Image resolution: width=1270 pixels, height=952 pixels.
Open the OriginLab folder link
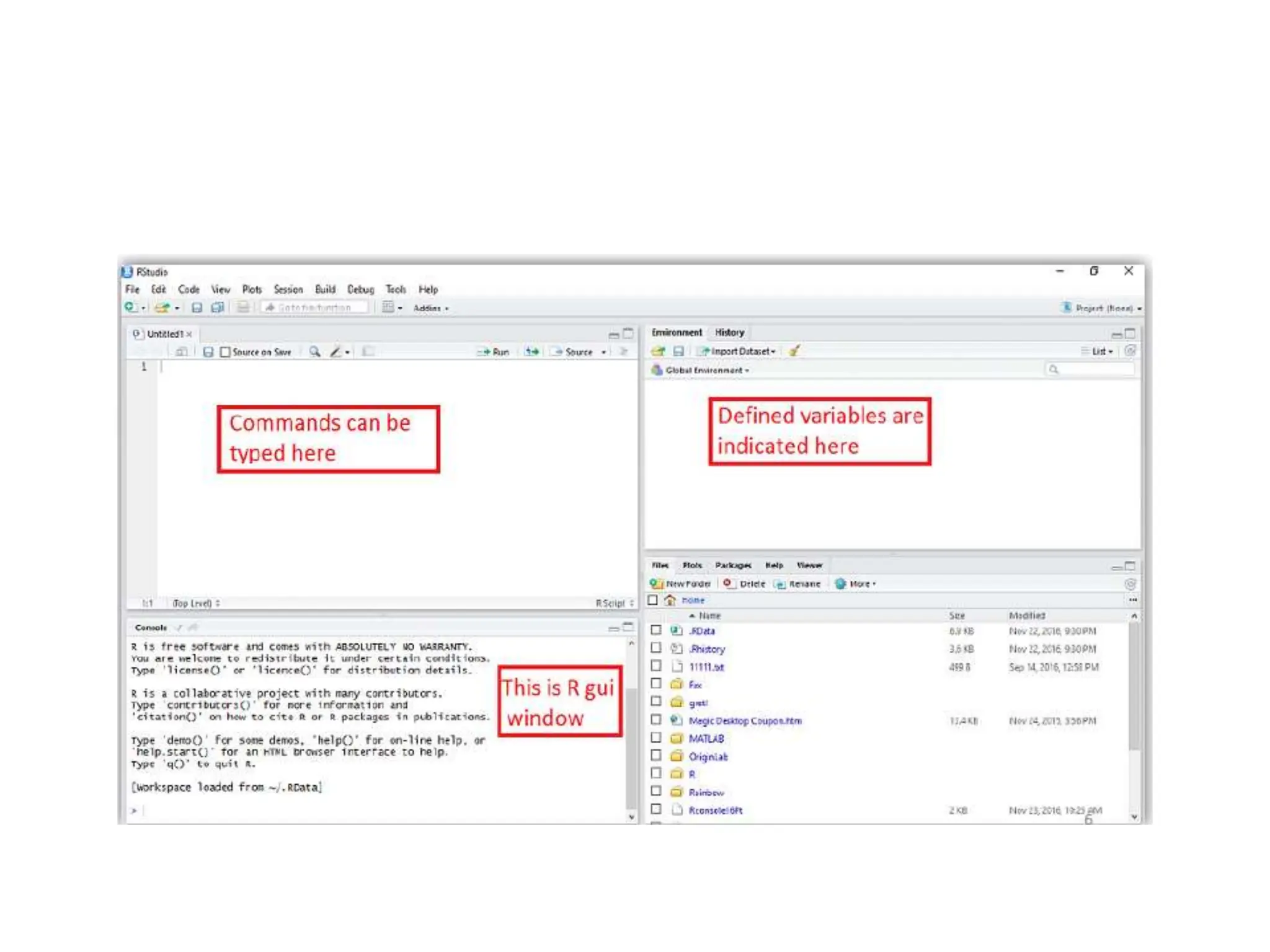coord(708,756)
